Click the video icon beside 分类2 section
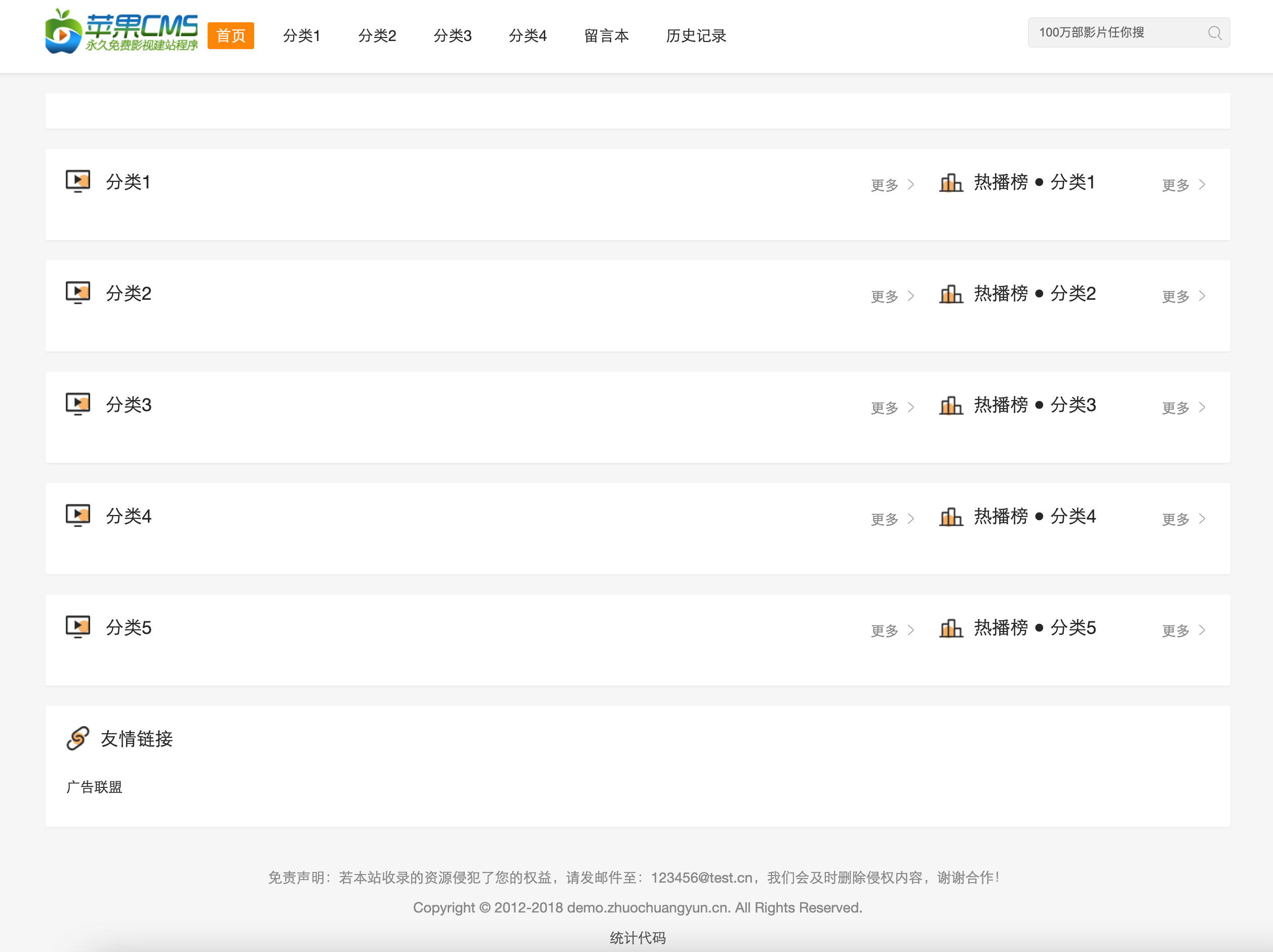The width and height of the screenshot is (1273, 952). pos(77,293)
